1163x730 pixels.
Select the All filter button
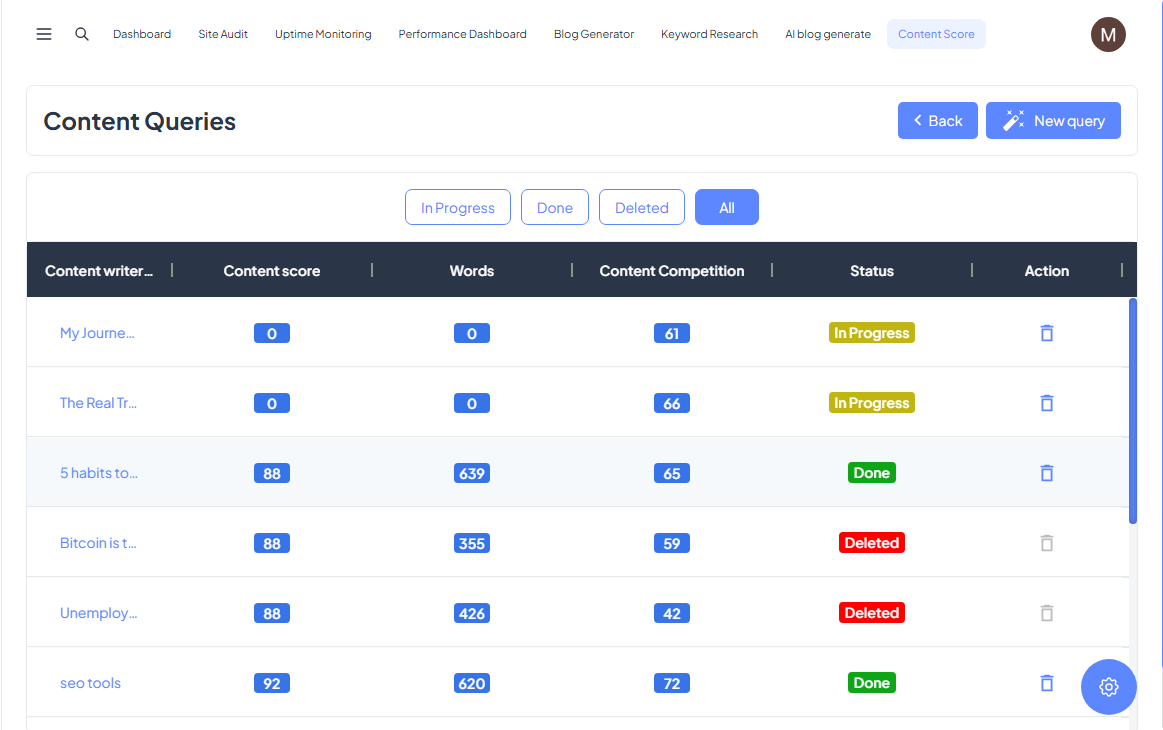726,208
